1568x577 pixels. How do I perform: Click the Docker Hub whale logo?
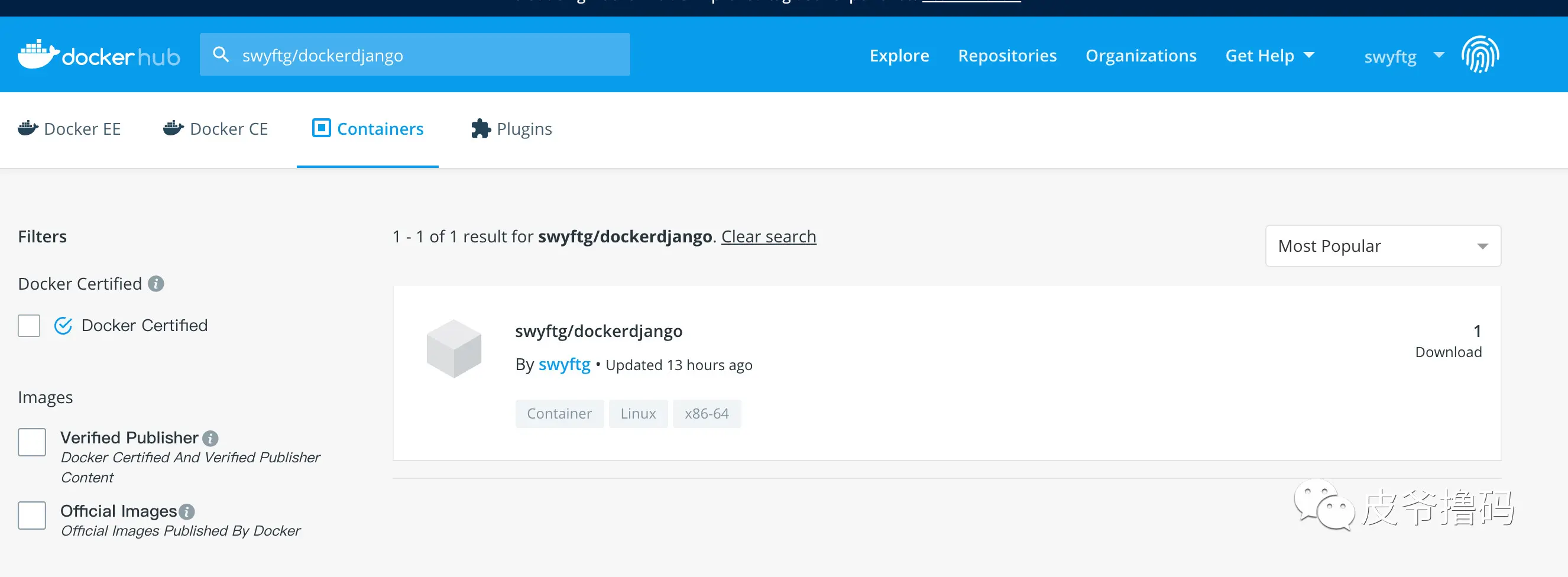coord(39,54)
